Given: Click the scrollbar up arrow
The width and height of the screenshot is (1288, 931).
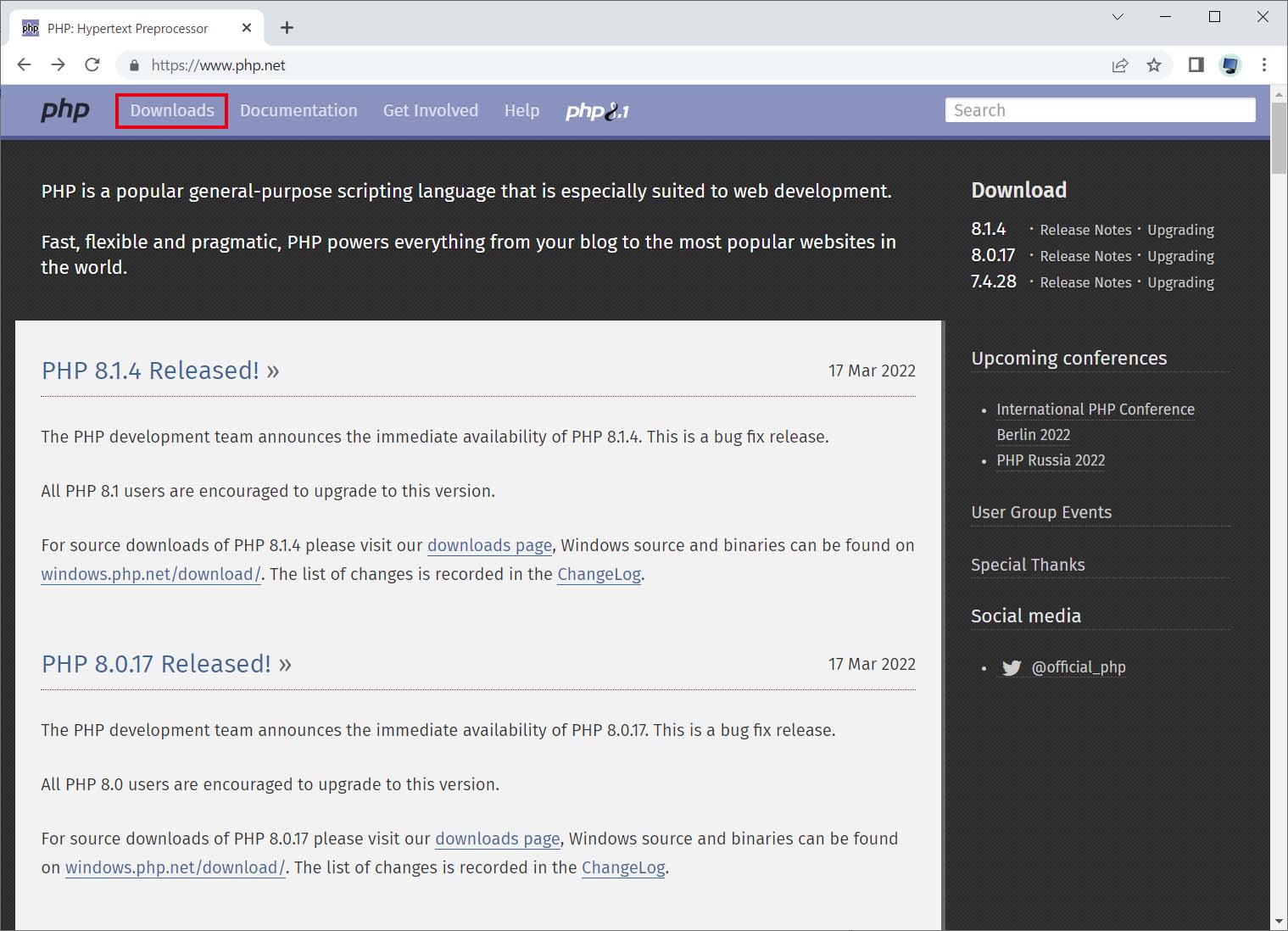Looking at the screenshot, I should pos(1279,92).
